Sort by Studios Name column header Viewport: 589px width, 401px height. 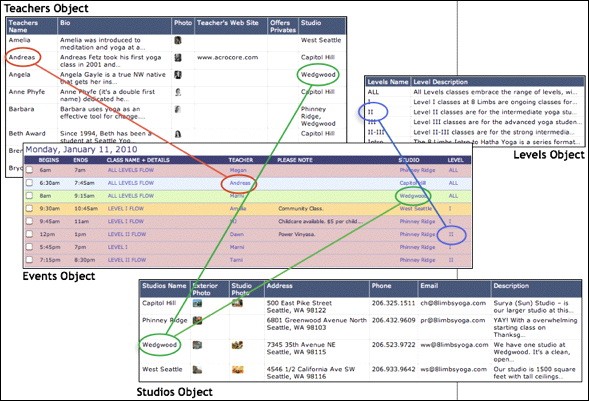(x=165, y=286)
